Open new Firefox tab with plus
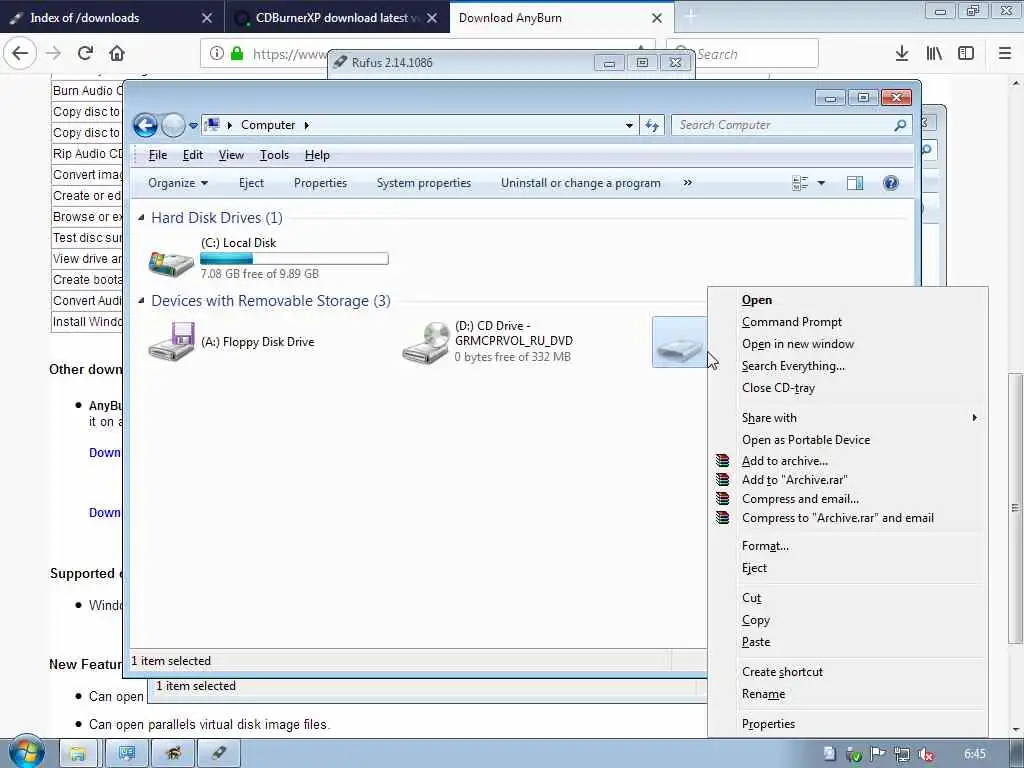The image size is (1024, 768). pyautogui.click(x=690, y=18)
